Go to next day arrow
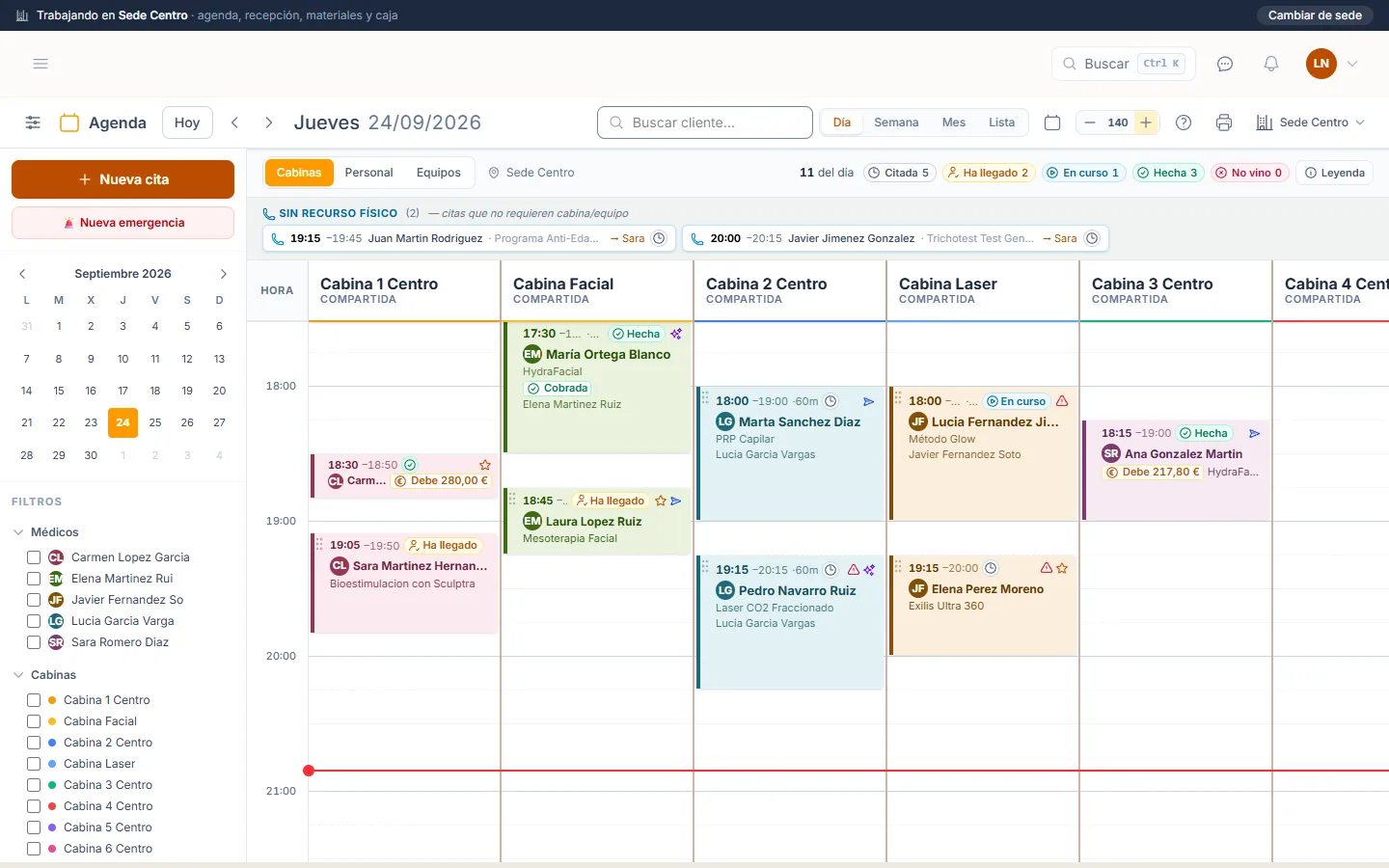Image resolution: width=1389 pixels, height=868 pixels. (x=269, y=122)
